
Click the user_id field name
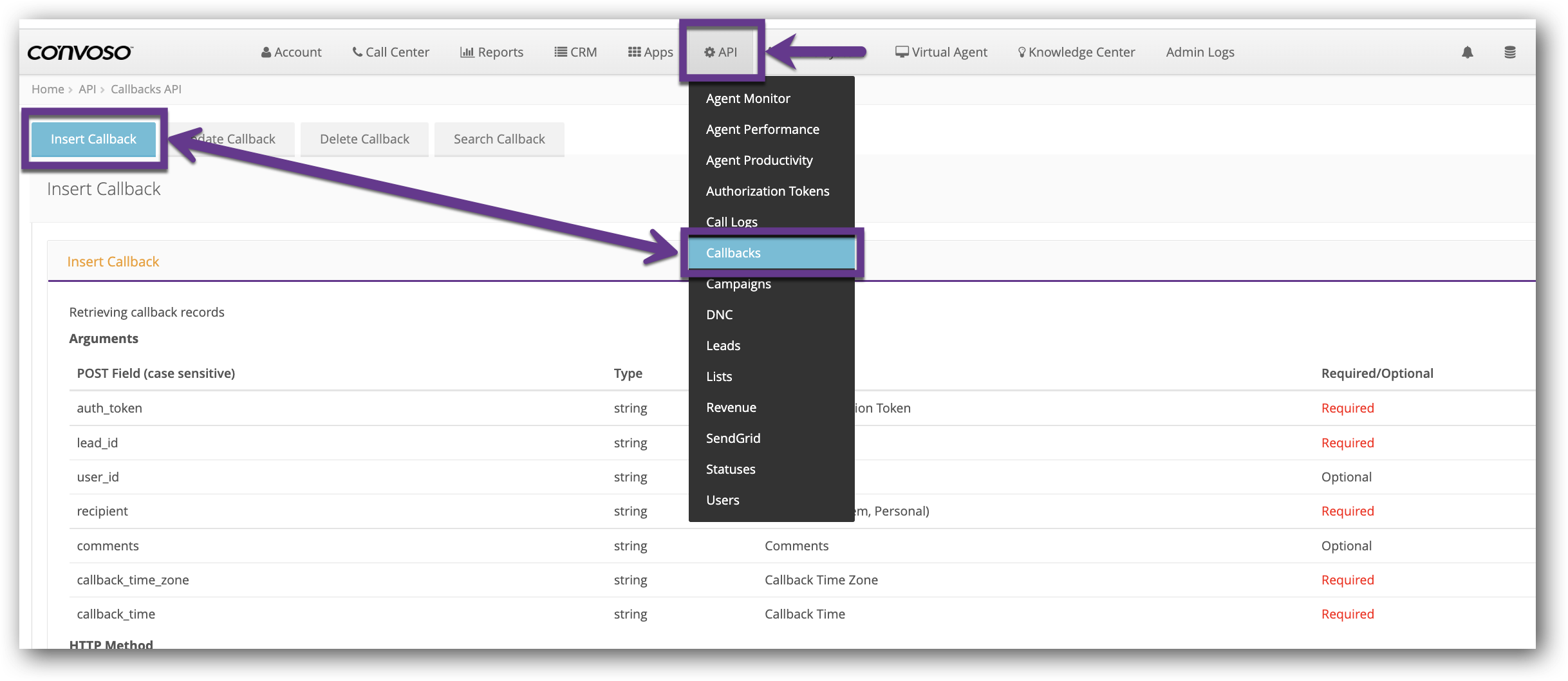coord(98,477)
